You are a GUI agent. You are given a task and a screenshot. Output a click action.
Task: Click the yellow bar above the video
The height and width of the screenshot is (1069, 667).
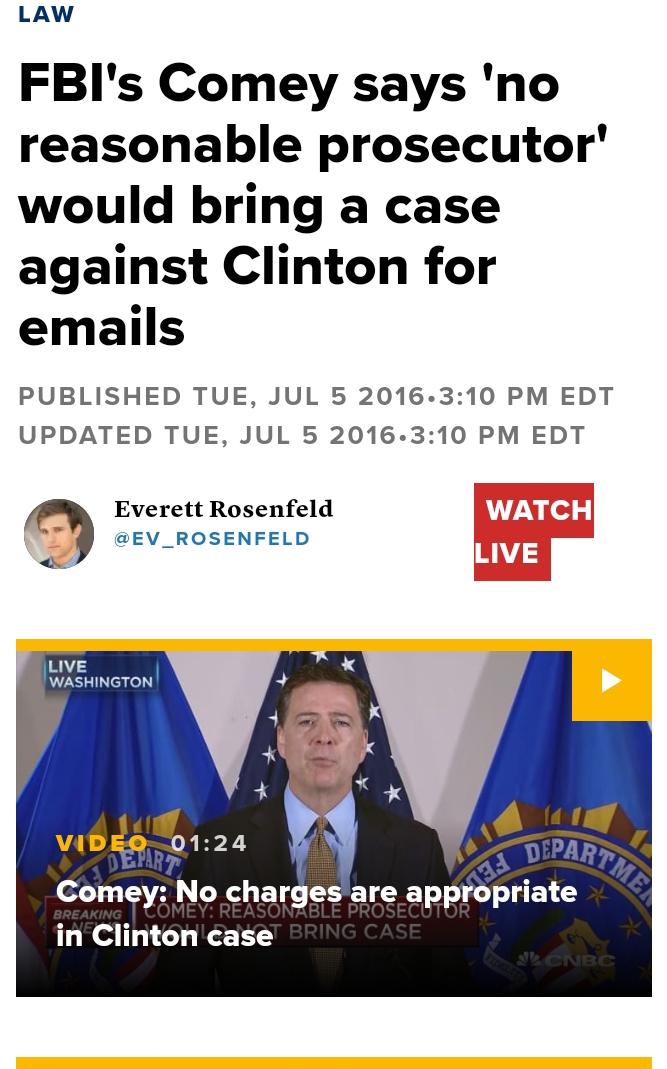pos(334,645)
